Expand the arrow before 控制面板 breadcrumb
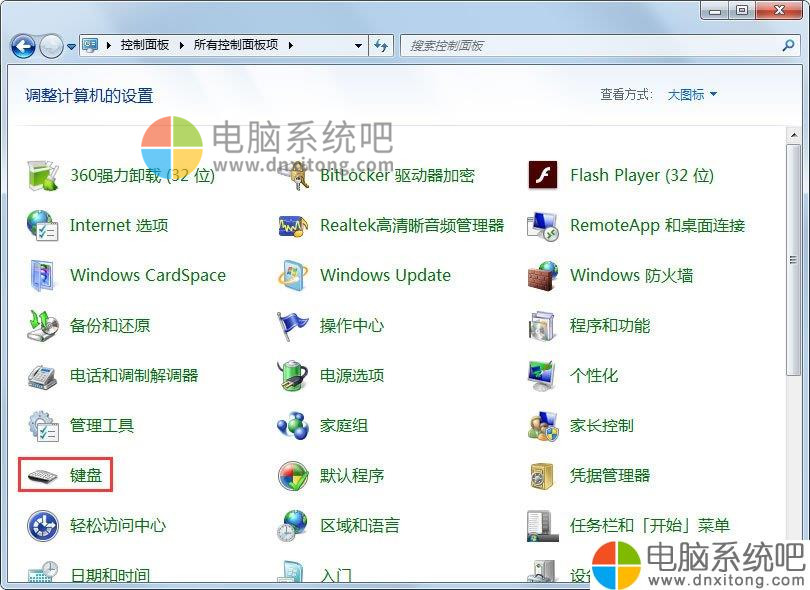The width and height of the screenshot is (810, 590). (x=108, y=45)
